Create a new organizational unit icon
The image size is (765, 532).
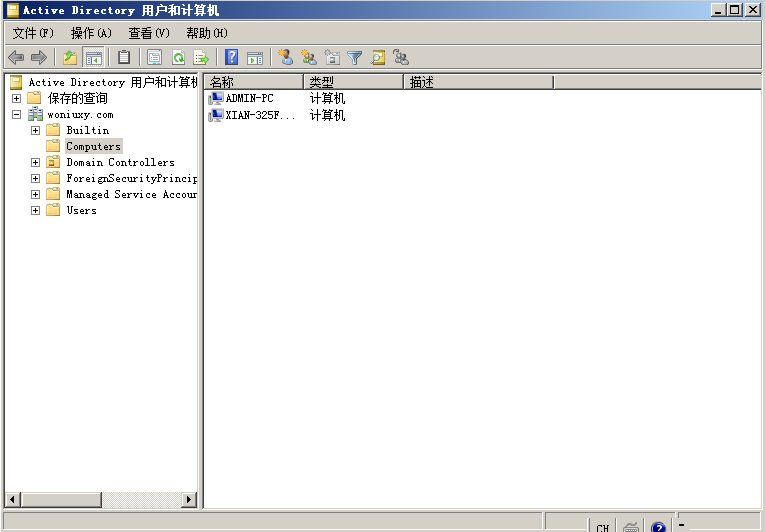click(332, 57)
